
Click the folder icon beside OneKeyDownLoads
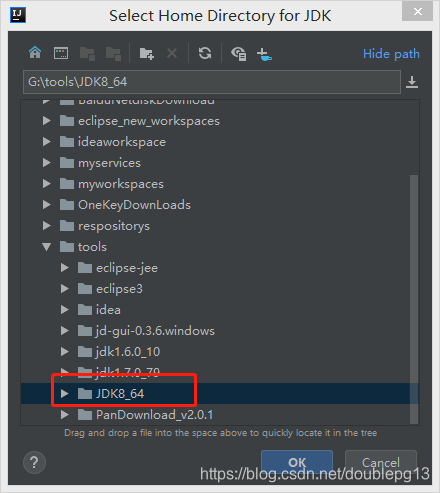tap(67, 204)
